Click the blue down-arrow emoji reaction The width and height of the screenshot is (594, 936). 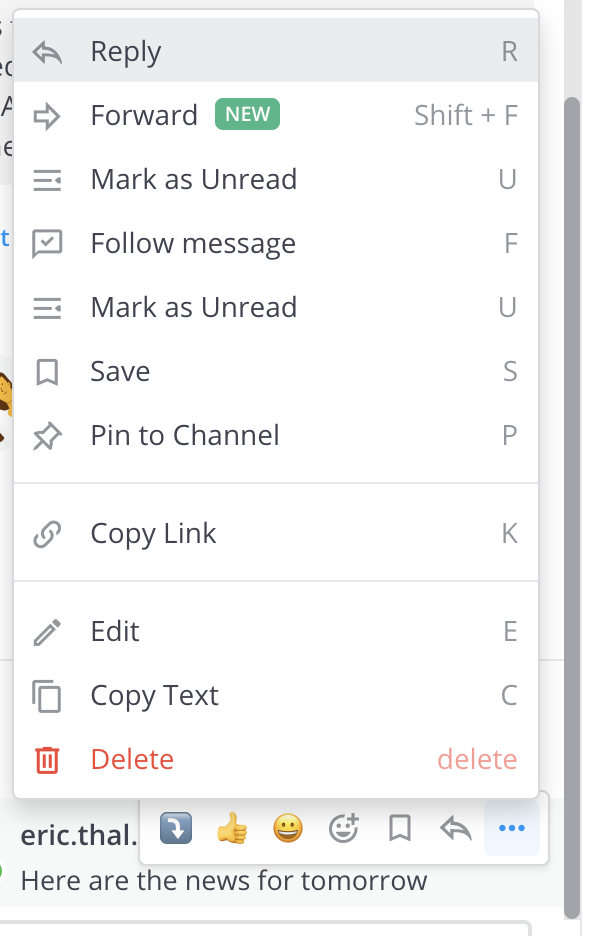pyautogui.click(x=176, y=828)
